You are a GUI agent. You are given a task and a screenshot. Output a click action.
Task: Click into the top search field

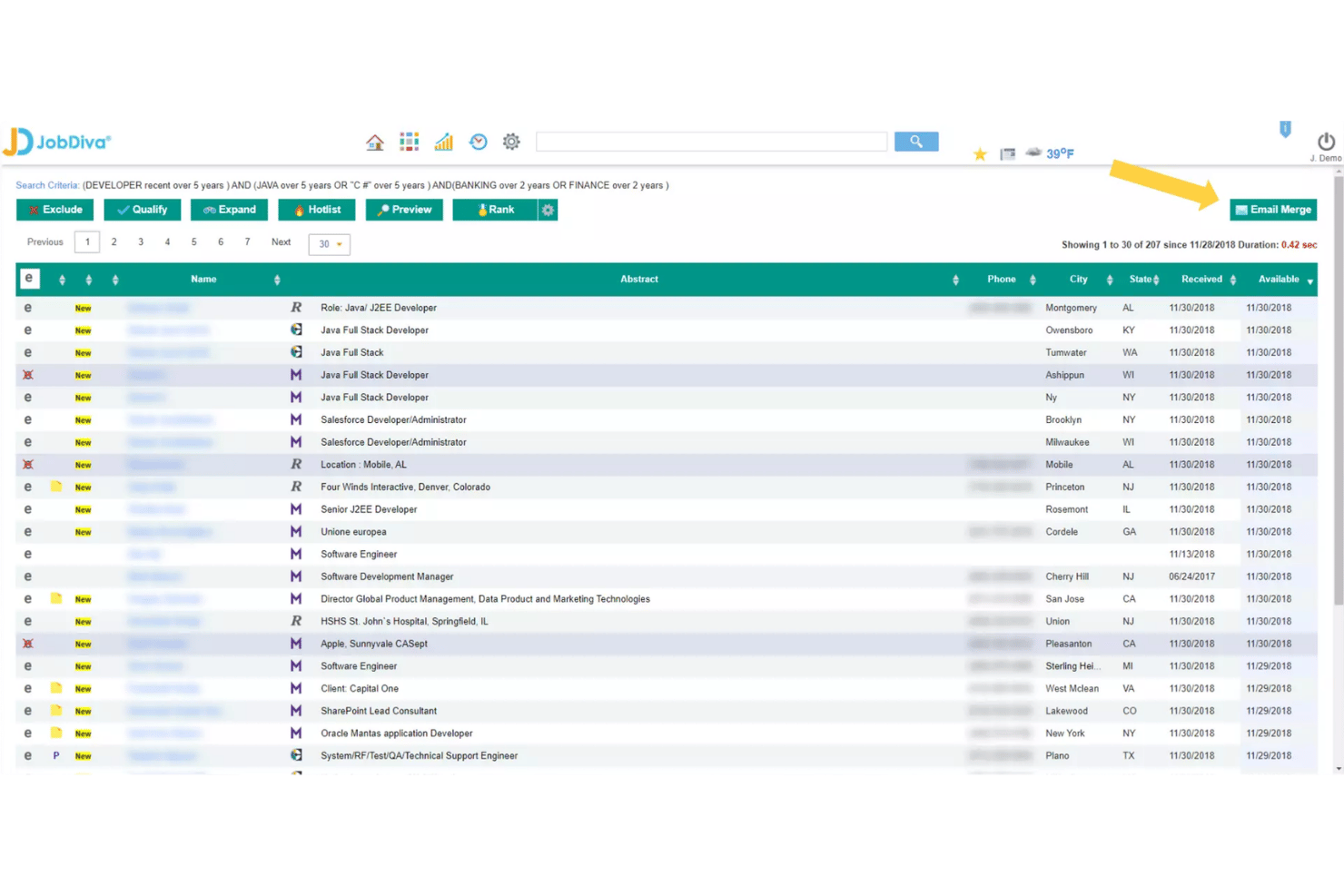tap(712, 142)
